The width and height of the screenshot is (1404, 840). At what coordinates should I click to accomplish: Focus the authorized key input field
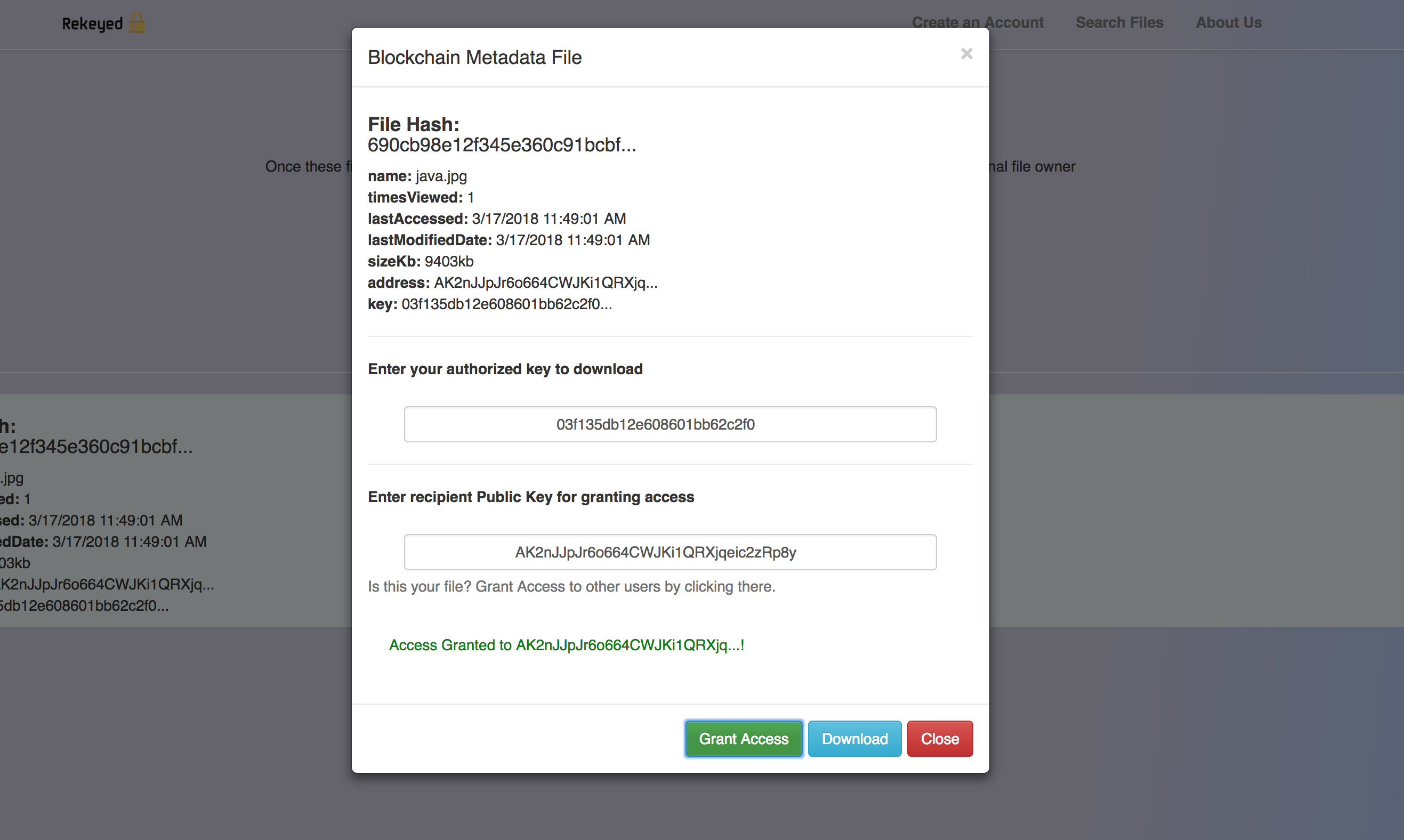(x=669, y=424)
